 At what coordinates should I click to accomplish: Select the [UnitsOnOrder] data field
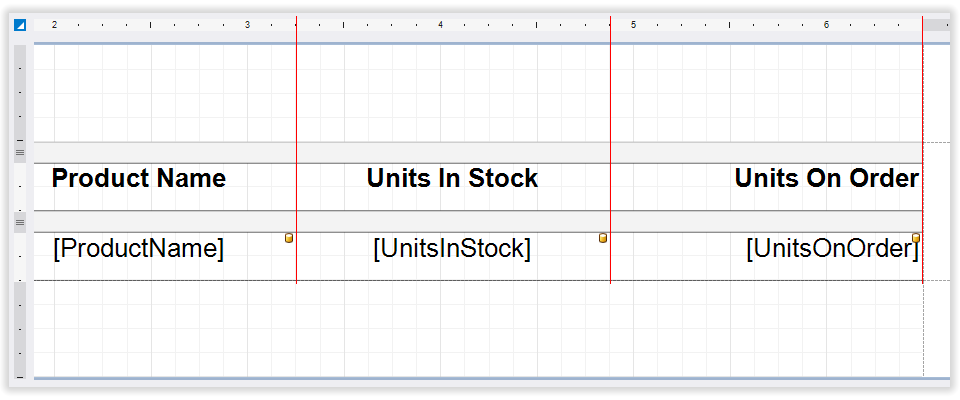point(831,249)
